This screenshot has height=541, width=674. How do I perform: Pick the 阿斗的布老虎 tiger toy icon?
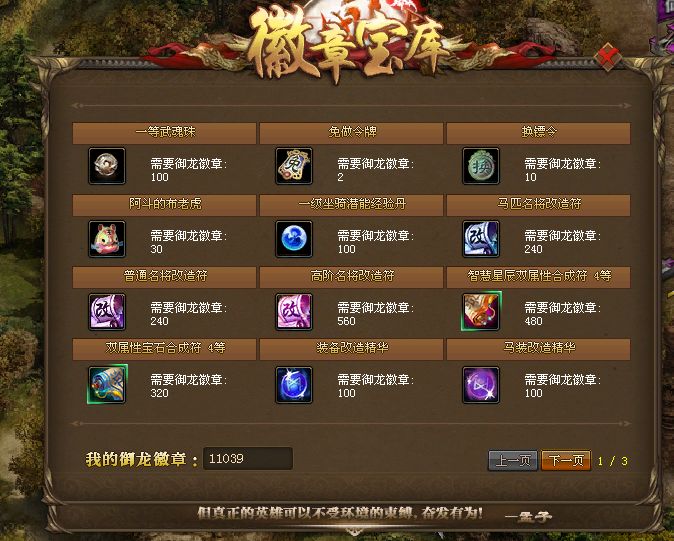click(x=107, y=239)
